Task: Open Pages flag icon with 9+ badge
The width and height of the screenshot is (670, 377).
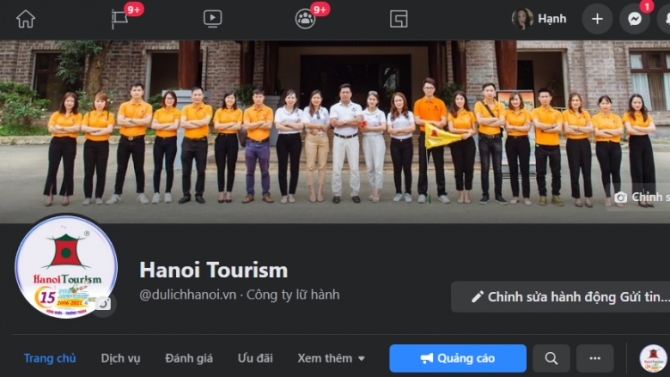Action: pyautogui.click(x=121, y=19)
